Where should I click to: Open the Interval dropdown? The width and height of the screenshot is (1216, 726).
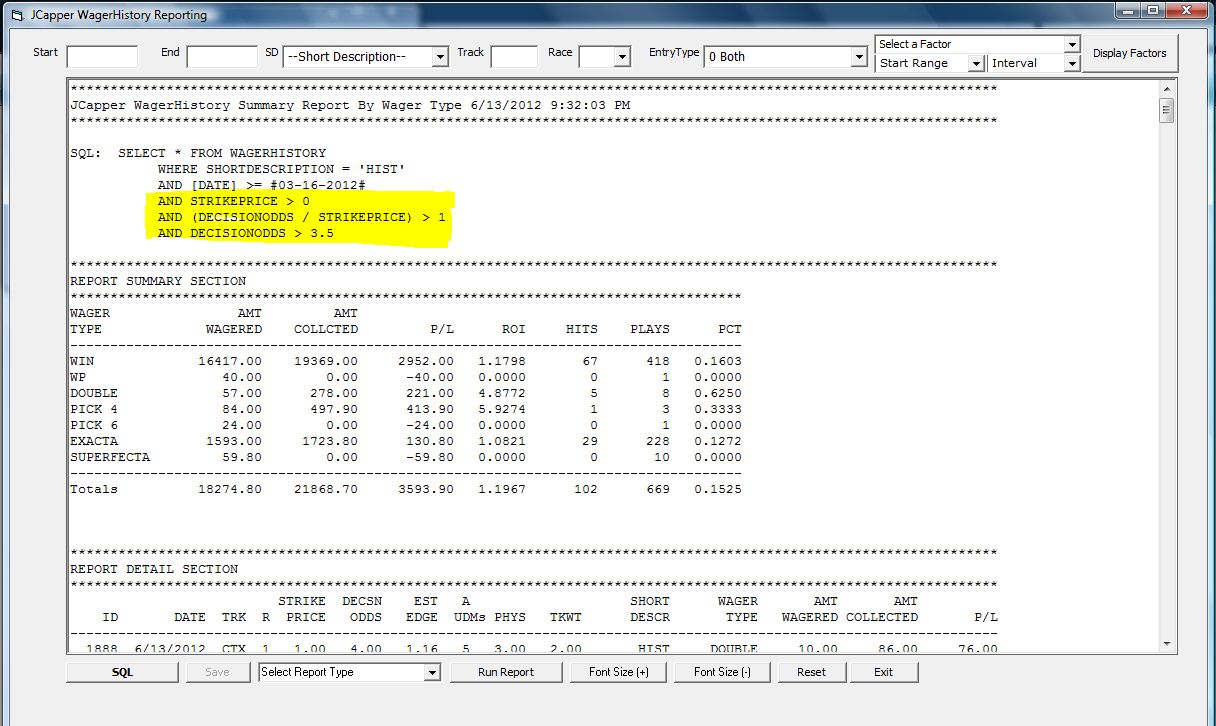click(x=1072, y=63)
